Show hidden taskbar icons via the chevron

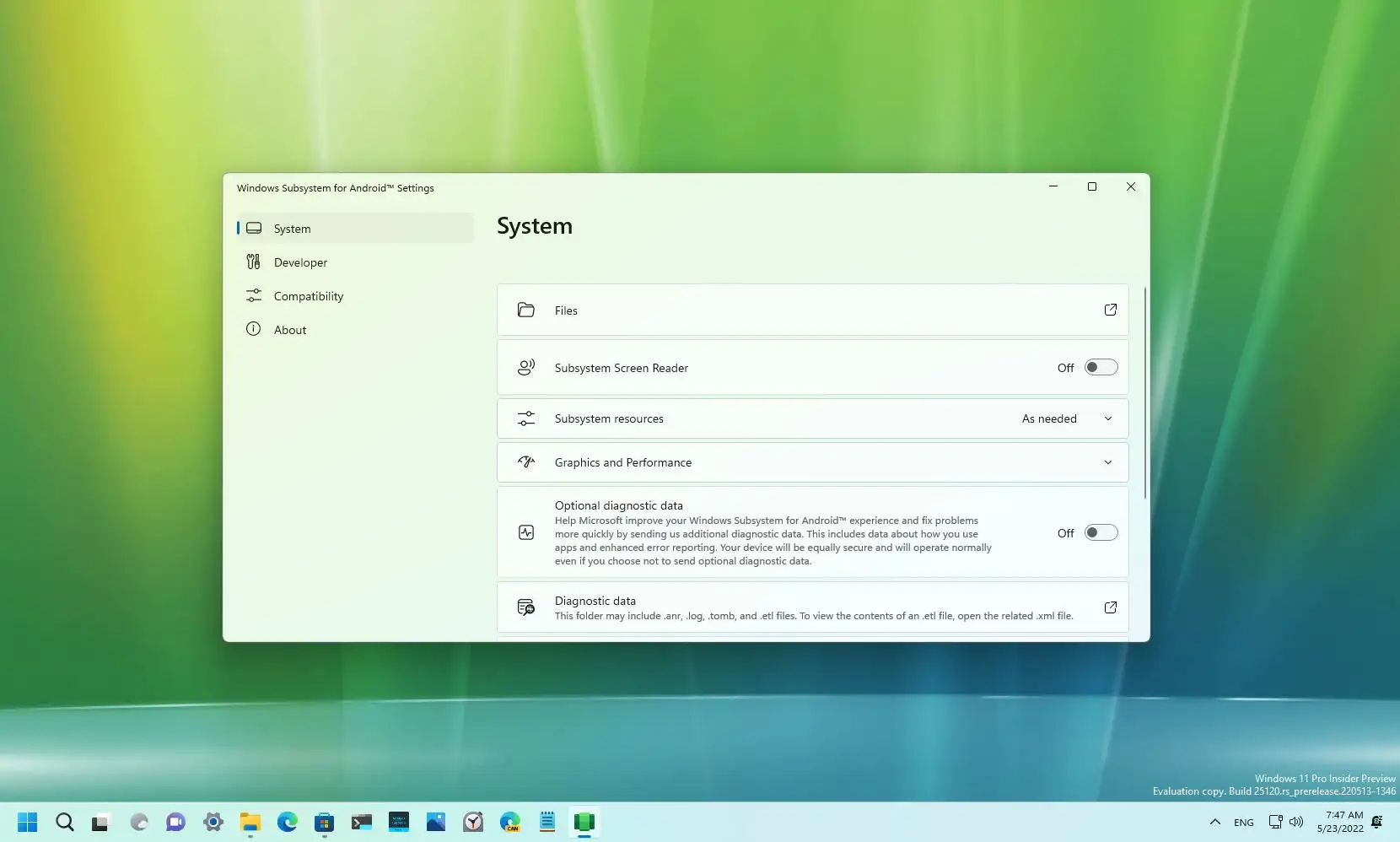[x=1214, y=823]
